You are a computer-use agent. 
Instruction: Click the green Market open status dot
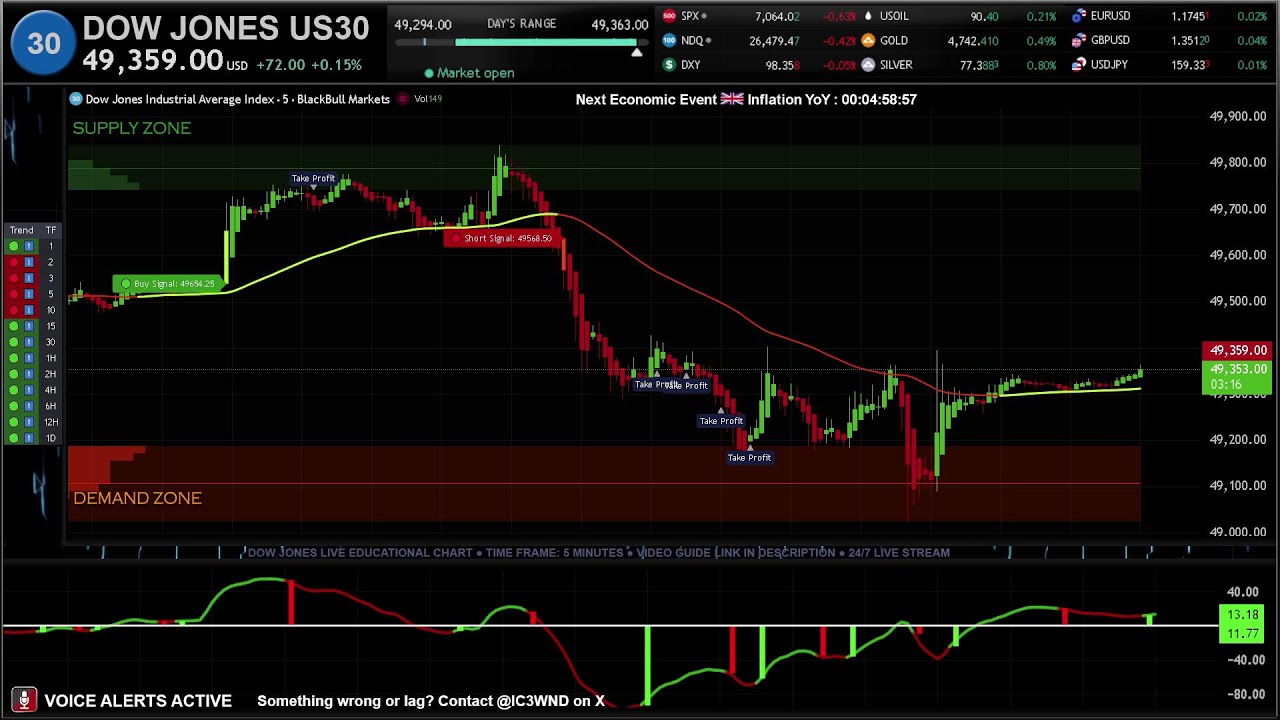click(x=429, y=73)
